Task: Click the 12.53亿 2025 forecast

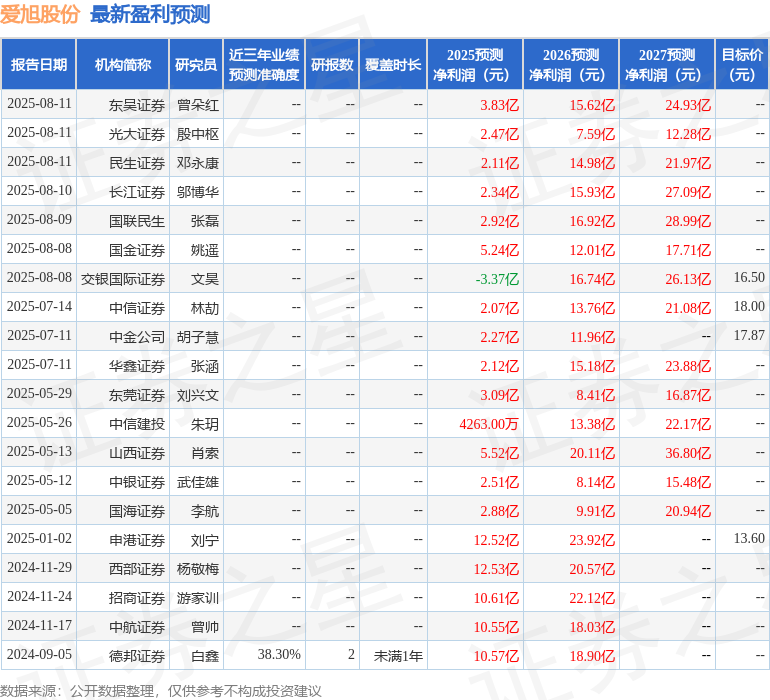Action: pyautogui.click(x=496, y=569)
